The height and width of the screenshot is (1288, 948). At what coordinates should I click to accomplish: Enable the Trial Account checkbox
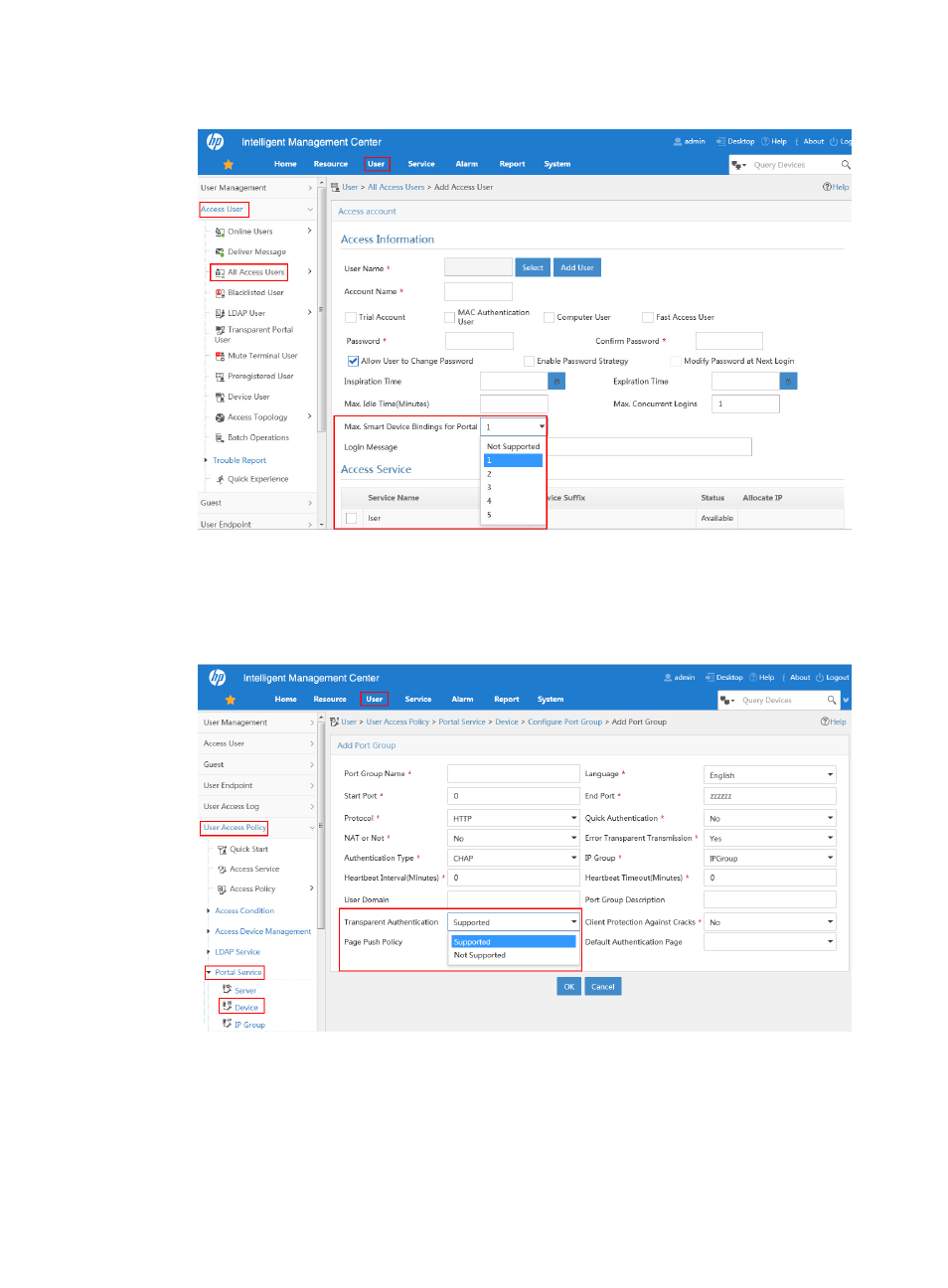(351, 318)
